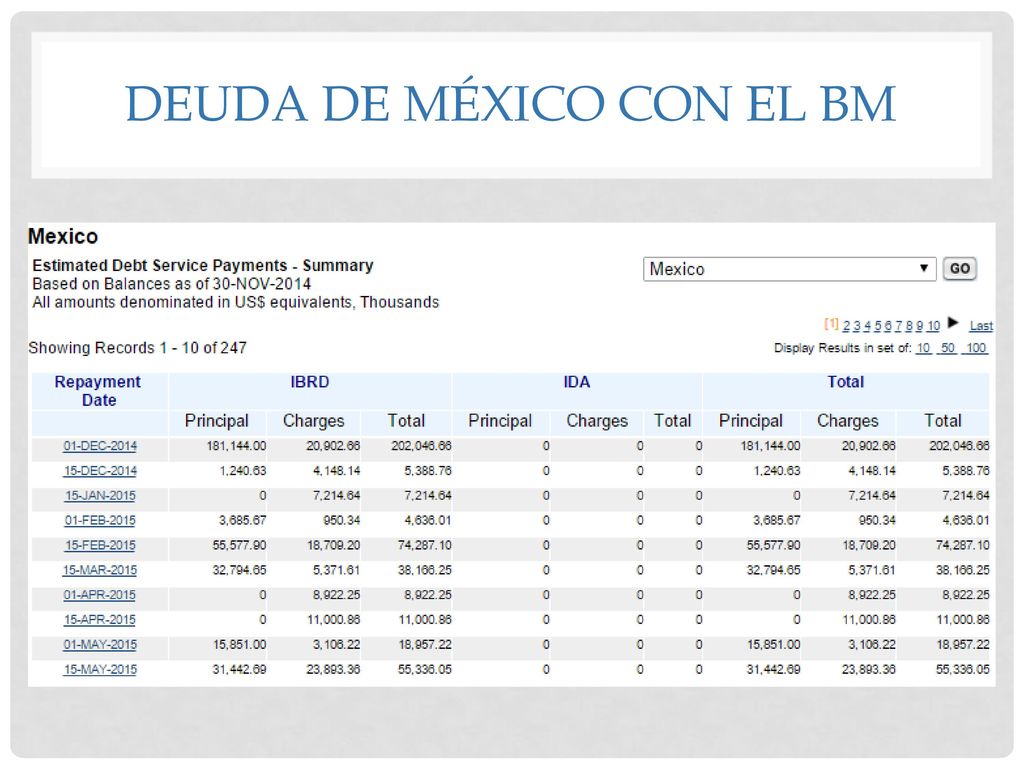1024x768 pixels.
Task: Open results page 5
Action: tap(878, 326)
